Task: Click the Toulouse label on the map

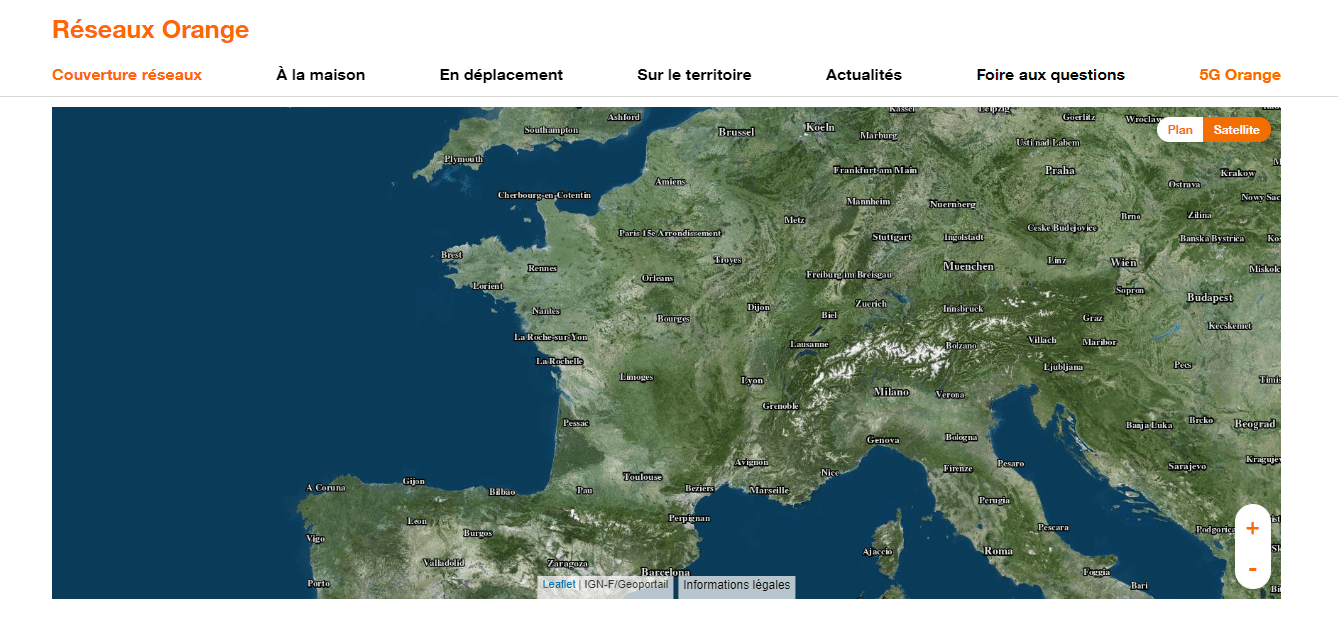Action: [x=643, y=477]
